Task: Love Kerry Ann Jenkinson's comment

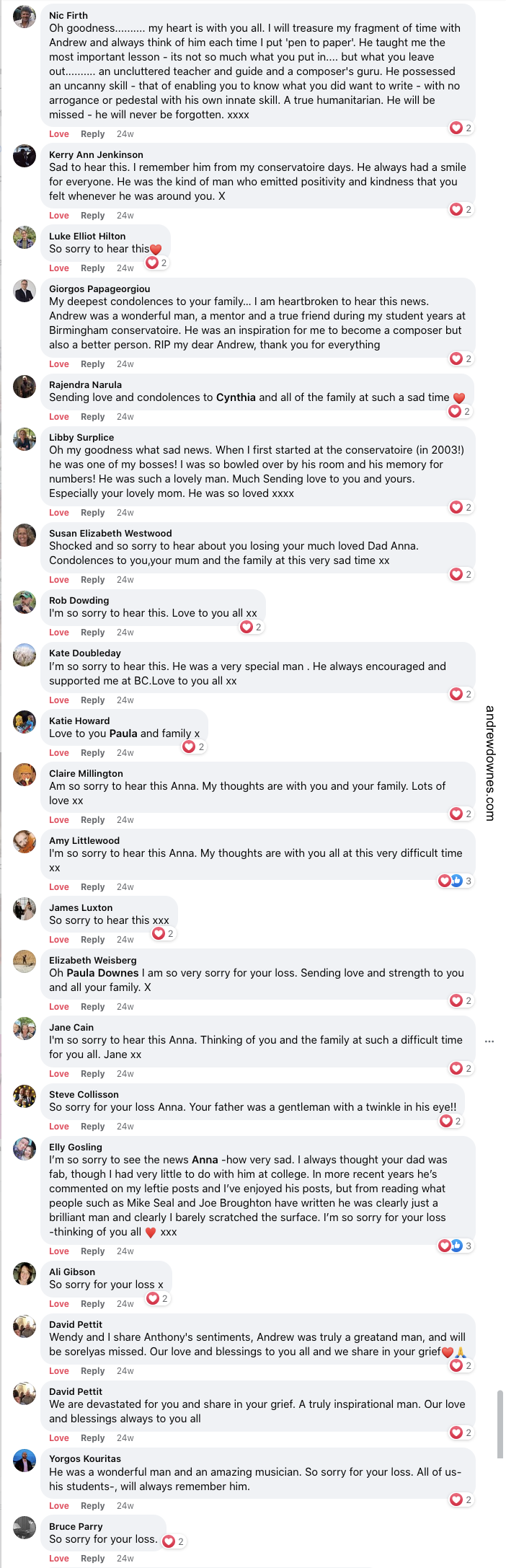Action: pos(59,215)
